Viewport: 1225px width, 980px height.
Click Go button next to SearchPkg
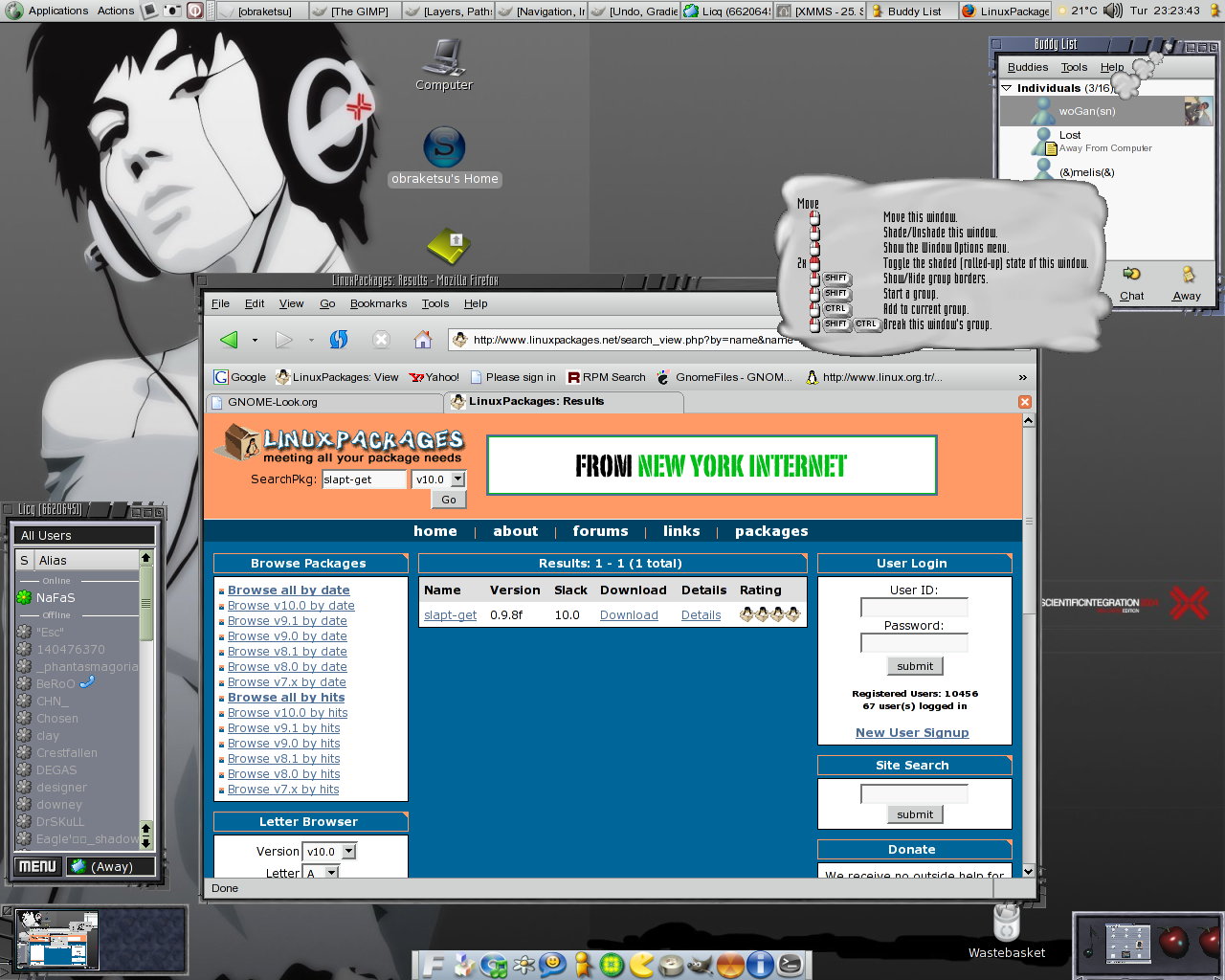point(449,500)
